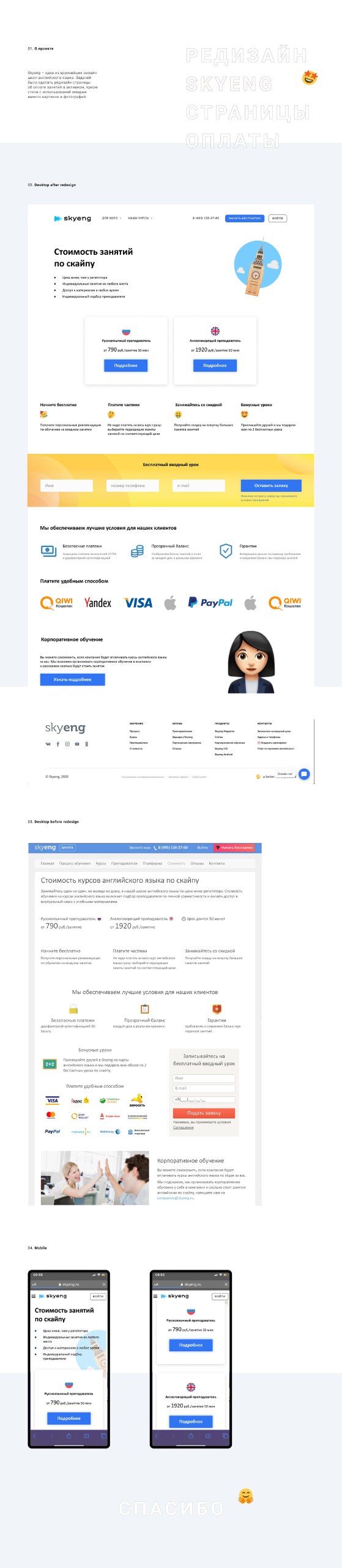
Task: Expand the 'Для кого' dropdown menu
Action: click(111, 218)
